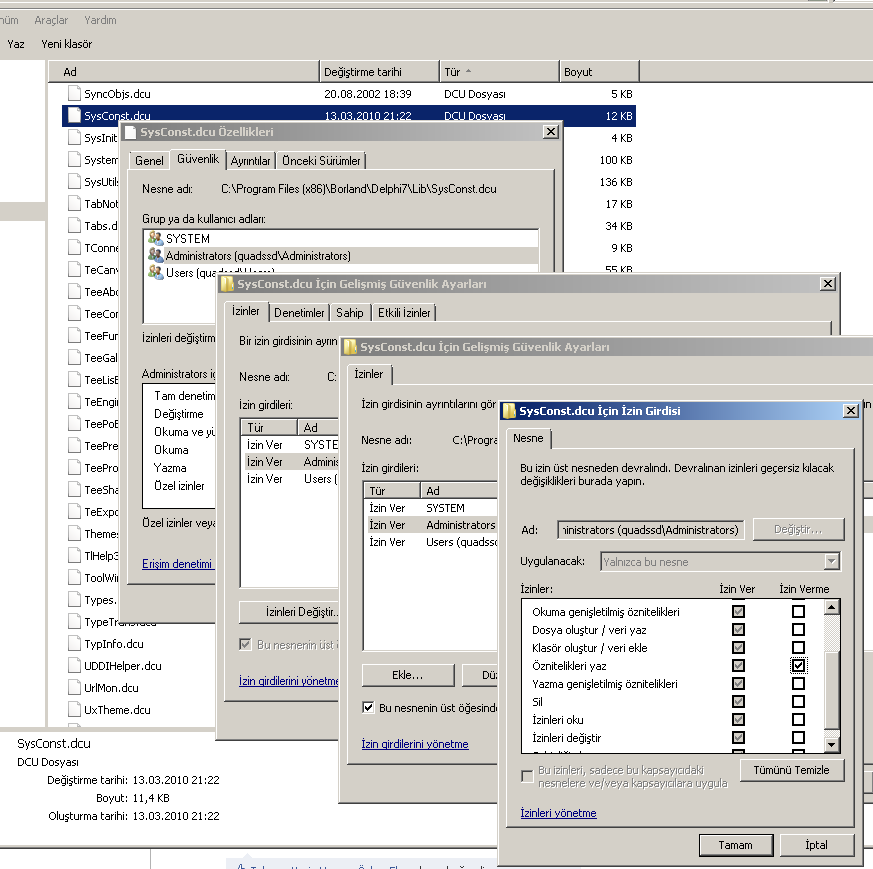The image size is (873, 869).
Task: Click the Tamam button
Action: (735, 845)
